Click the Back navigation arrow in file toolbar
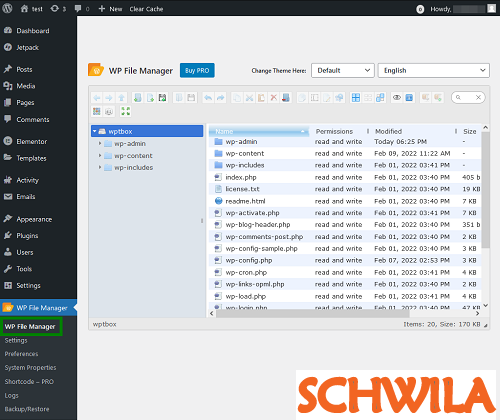 [97, 98]
